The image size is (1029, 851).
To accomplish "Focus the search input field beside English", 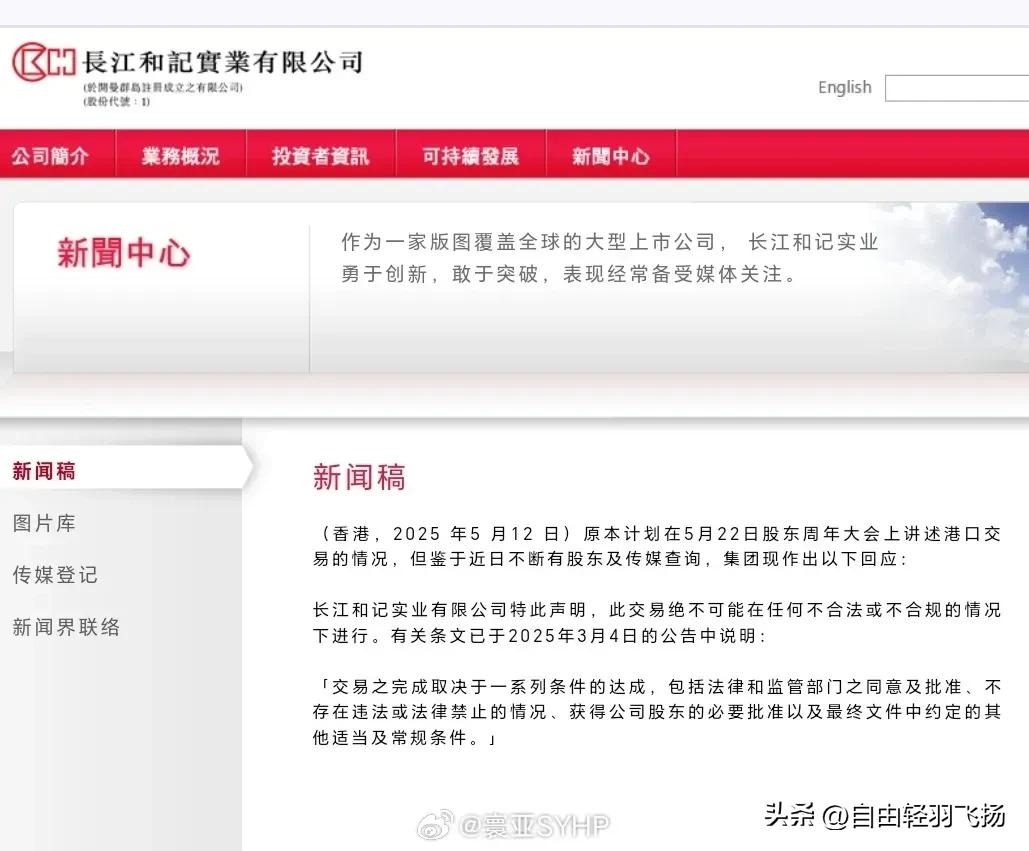I will 957,88.
